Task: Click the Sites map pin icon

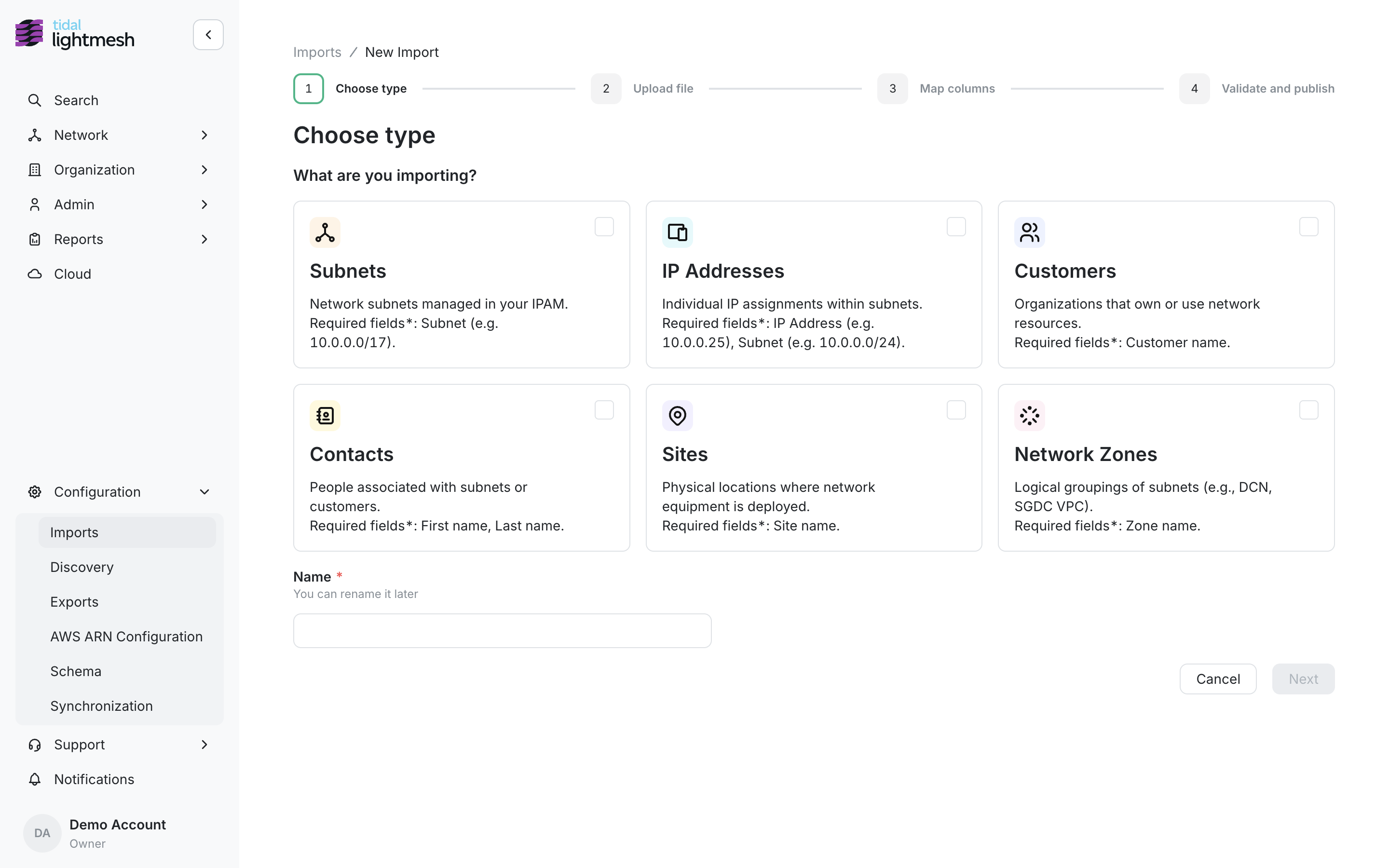Action: tap(677, 416)
